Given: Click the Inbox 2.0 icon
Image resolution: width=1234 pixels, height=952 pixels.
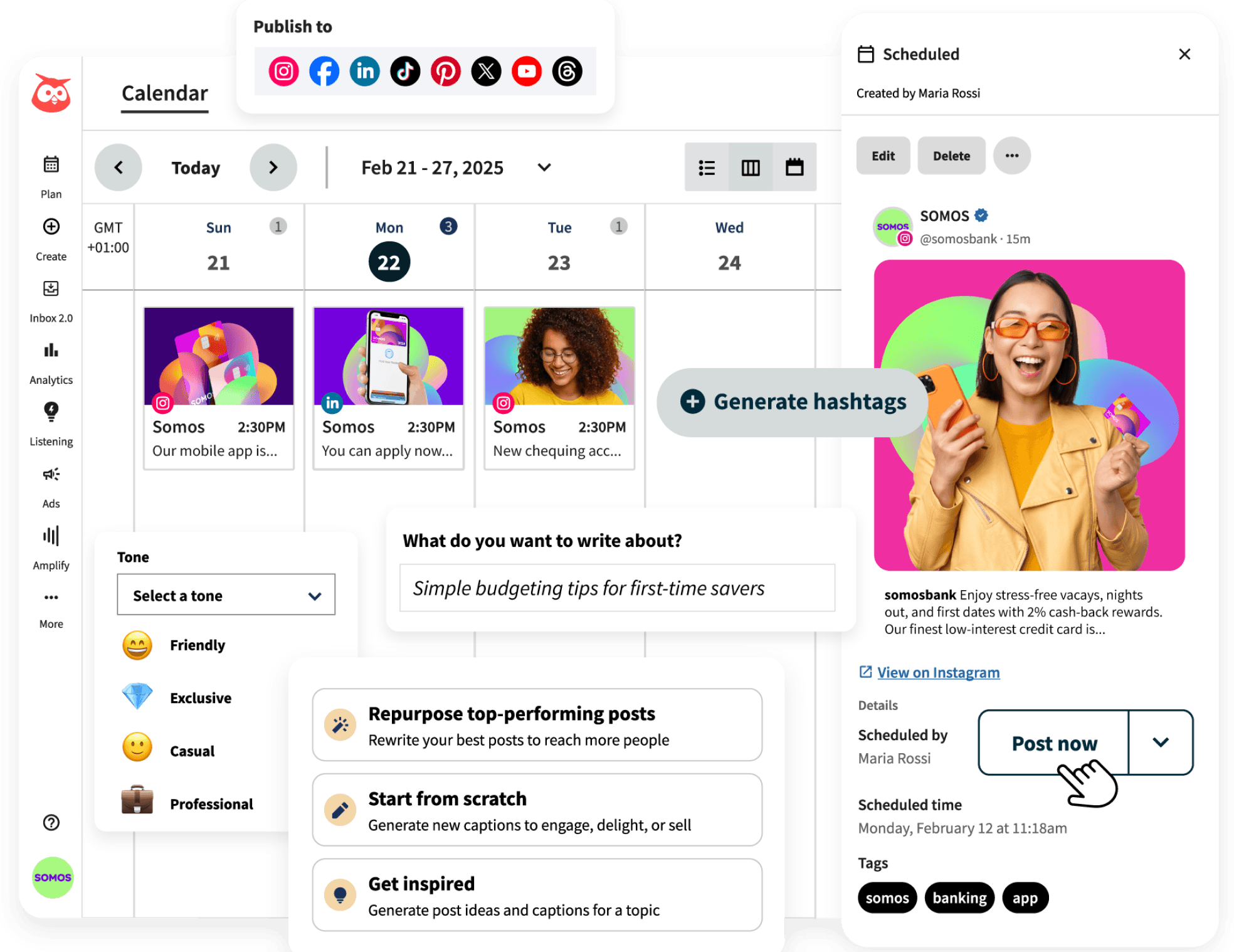Looking at the screenshot, I should coord(50,296).
